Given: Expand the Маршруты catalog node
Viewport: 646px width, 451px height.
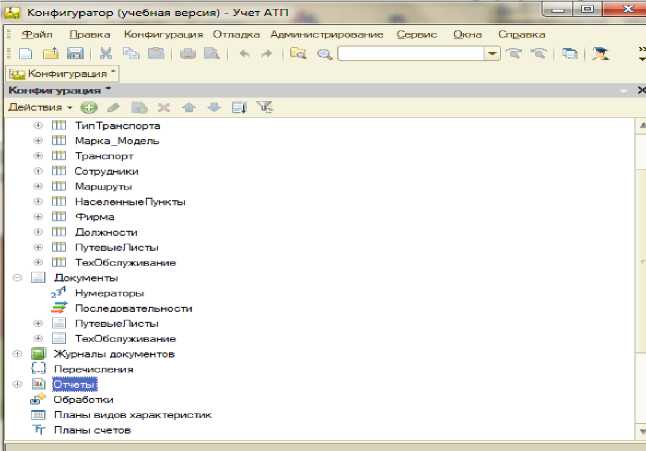Looking at the screenshot, I should click(38, 186).
